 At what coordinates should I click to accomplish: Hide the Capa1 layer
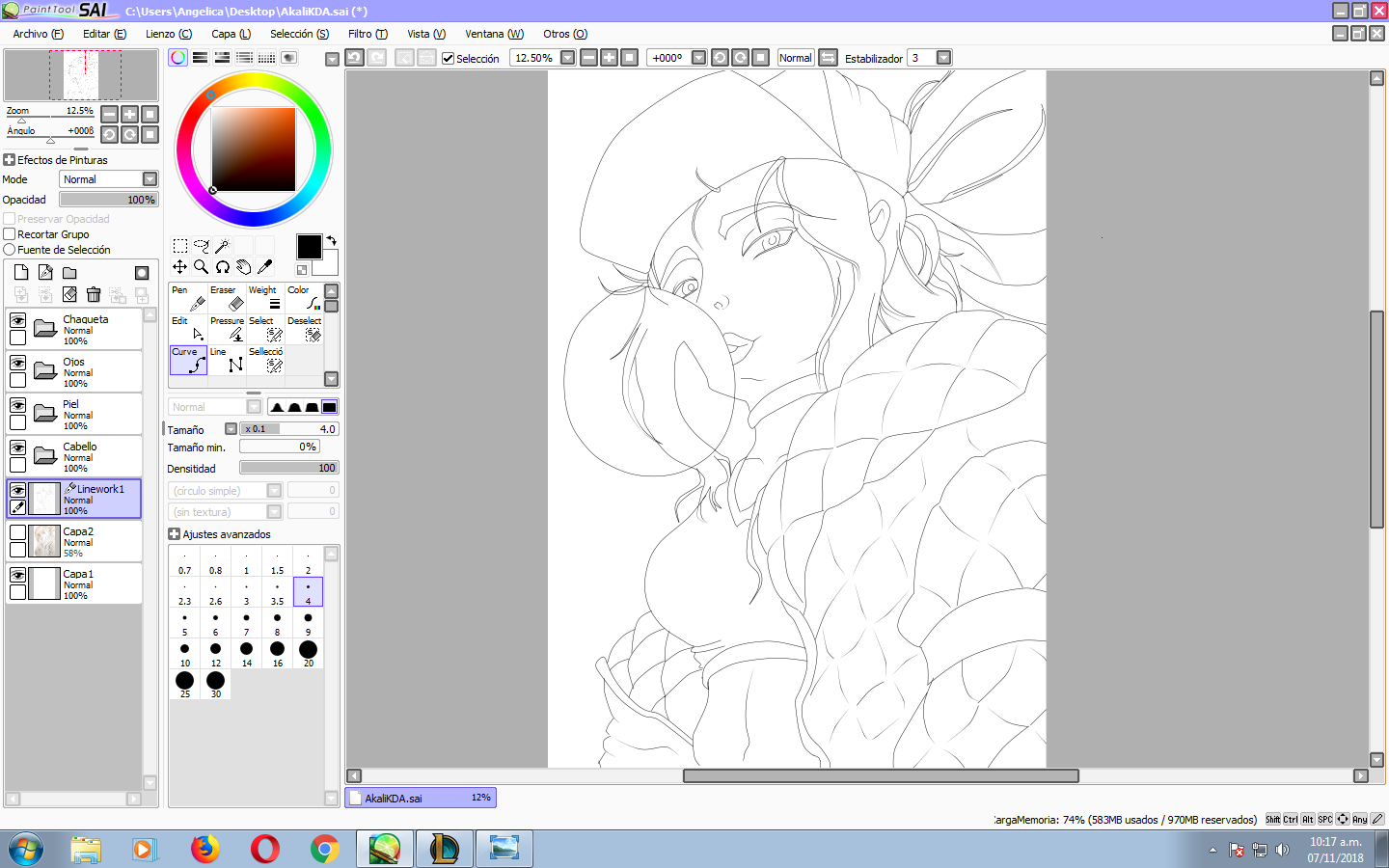(x=17, y=575)
